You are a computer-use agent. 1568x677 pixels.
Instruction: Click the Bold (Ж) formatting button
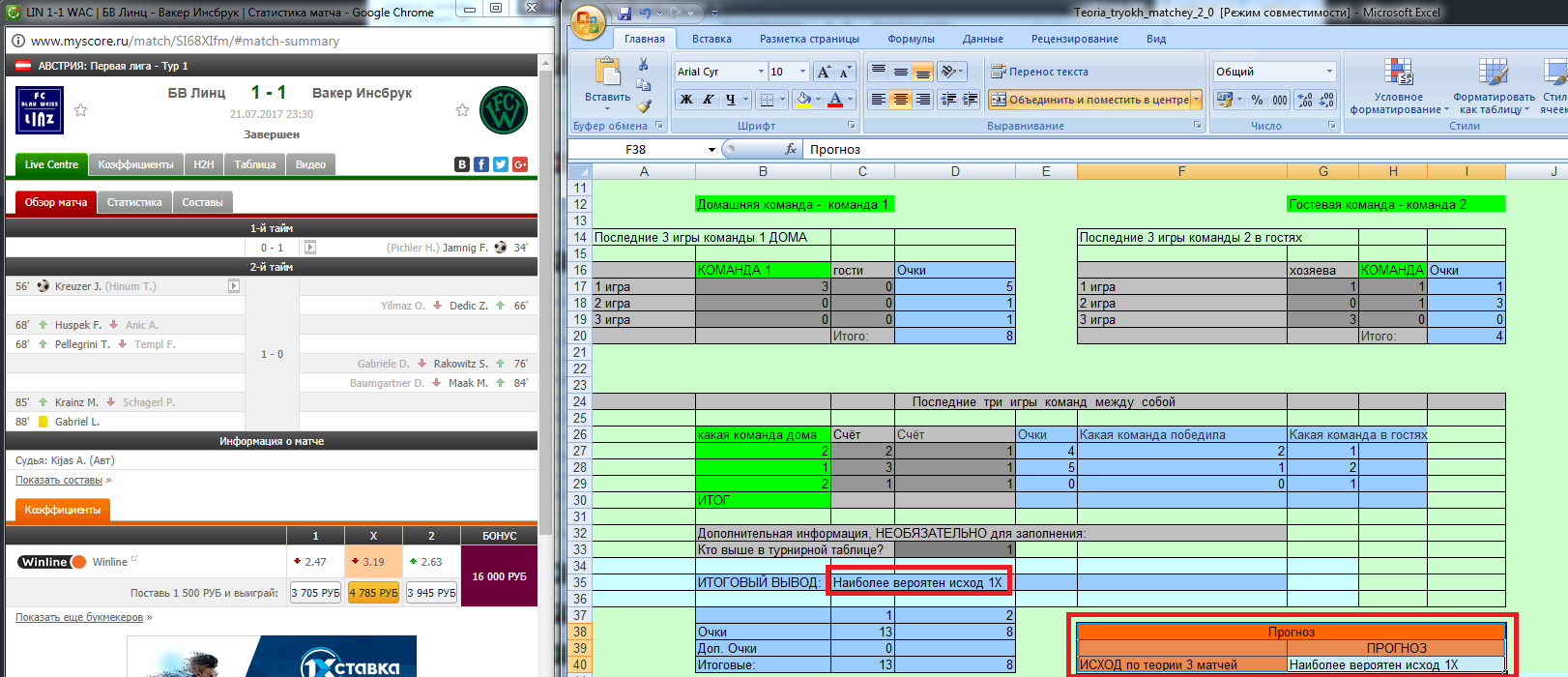[685, 99]
